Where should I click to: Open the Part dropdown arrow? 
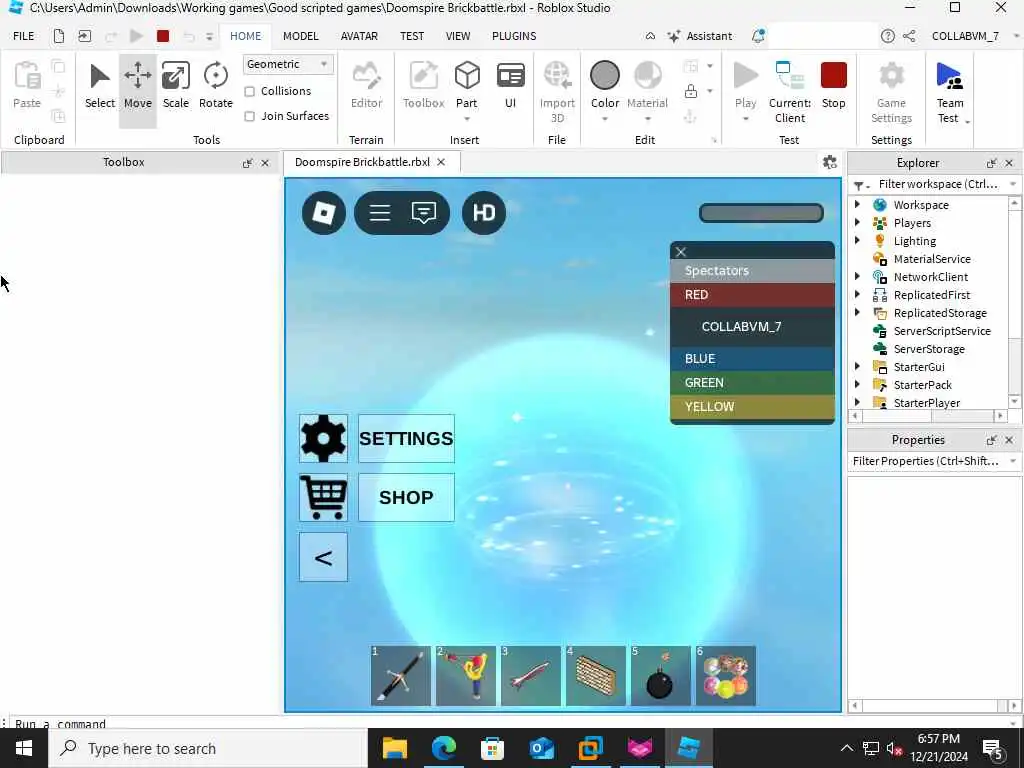(x=467, y=119)
